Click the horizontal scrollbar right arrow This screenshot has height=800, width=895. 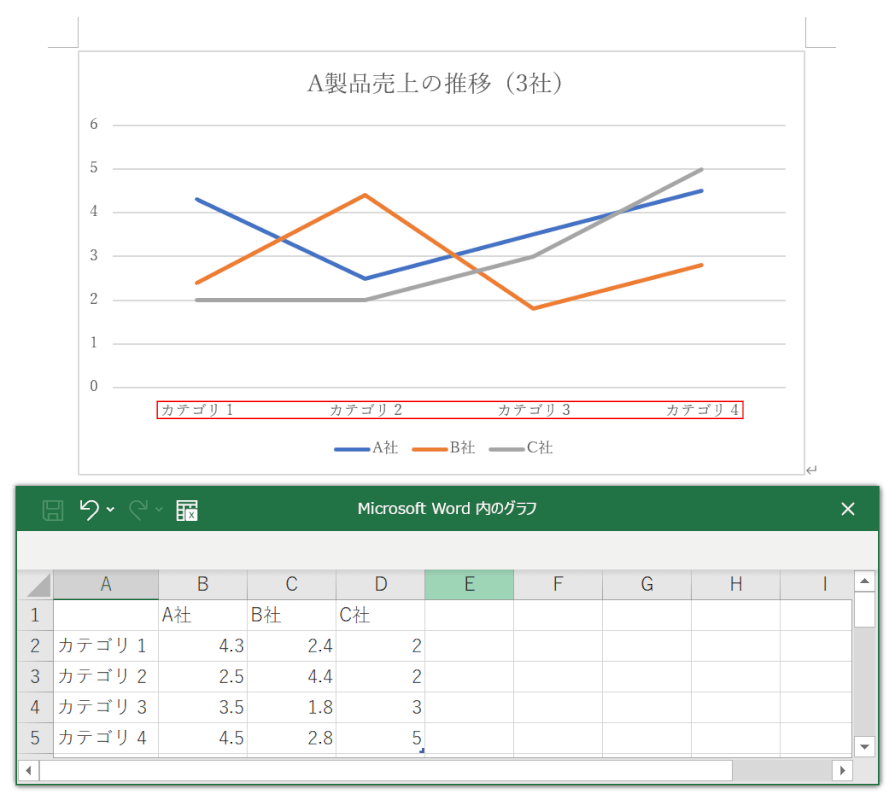tap(843, 771)
